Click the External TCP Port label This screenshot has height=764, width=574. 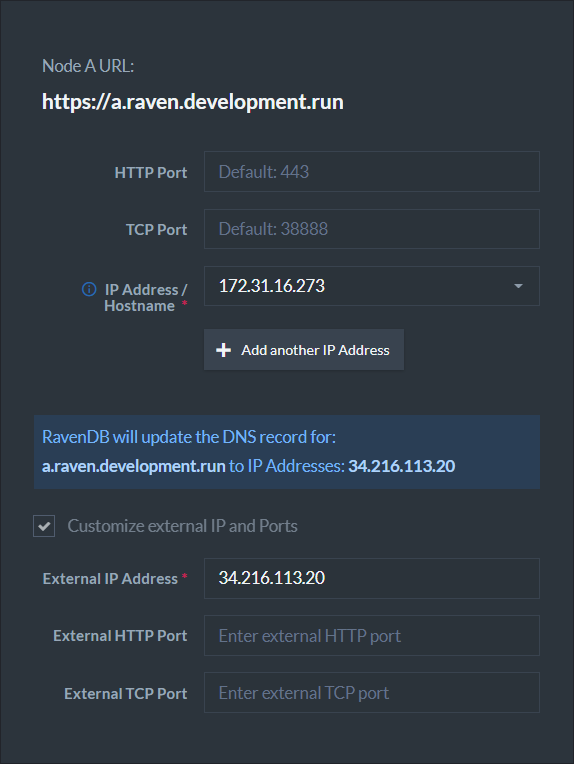pos(125,694)
